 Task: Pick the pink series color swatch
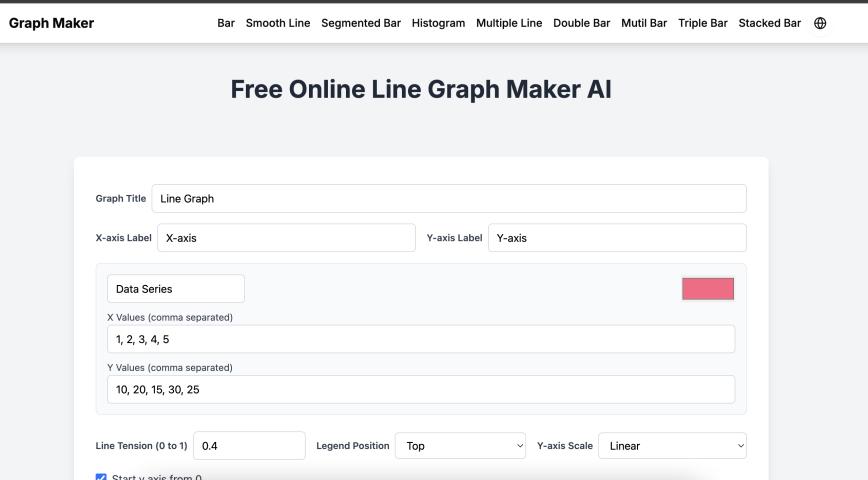(x=707, y=289)
